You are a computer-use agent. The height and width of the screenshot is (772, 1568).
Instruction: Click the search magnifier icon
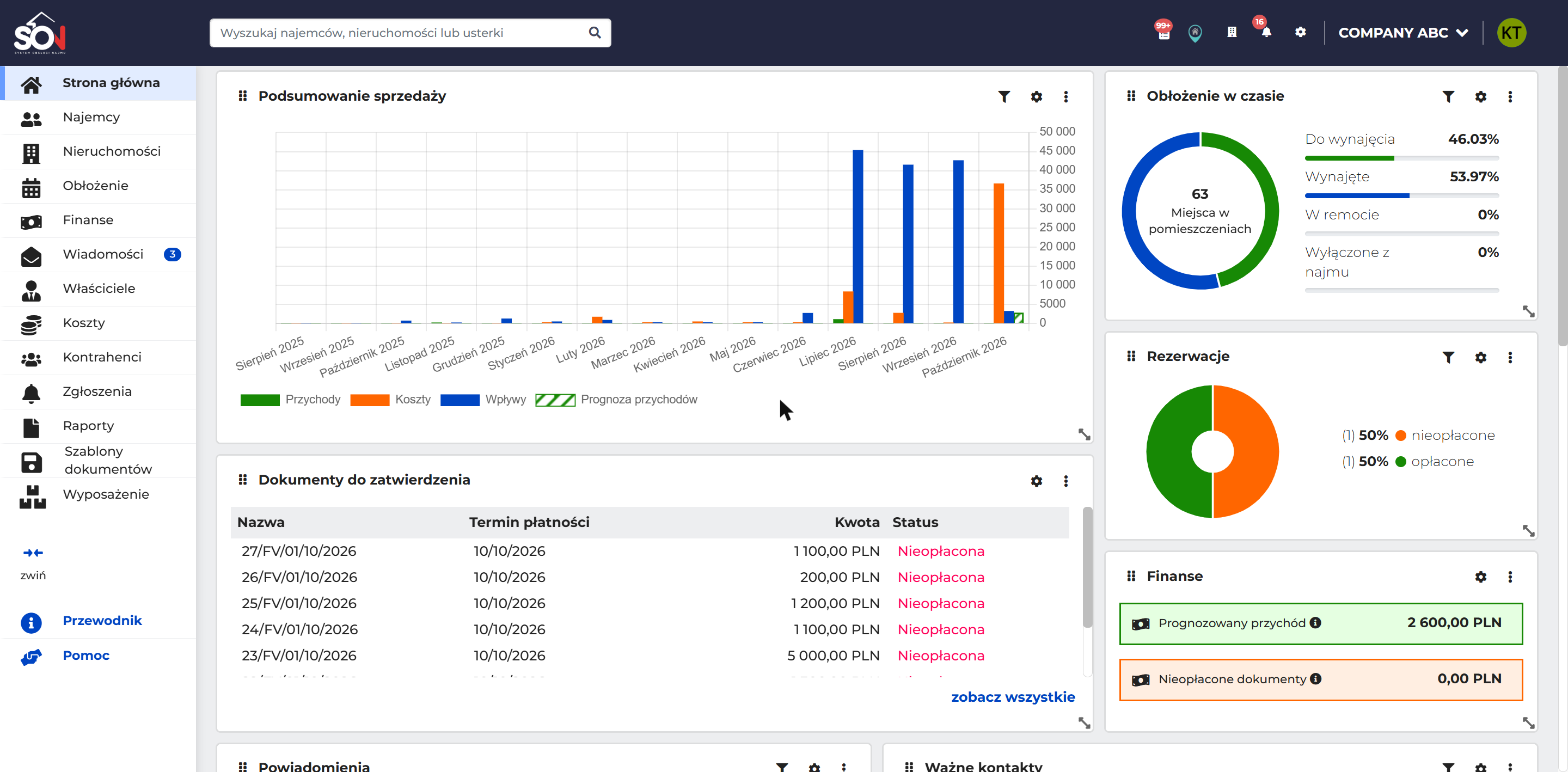coord(595,33)
